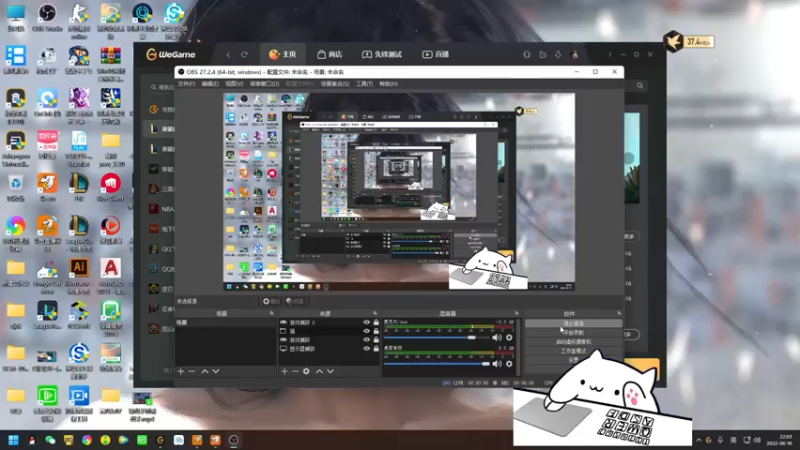Toggle lock on window capture source 猫
Image resolution: width=800 pixels, height=450 pixels.
click(376, 331)
